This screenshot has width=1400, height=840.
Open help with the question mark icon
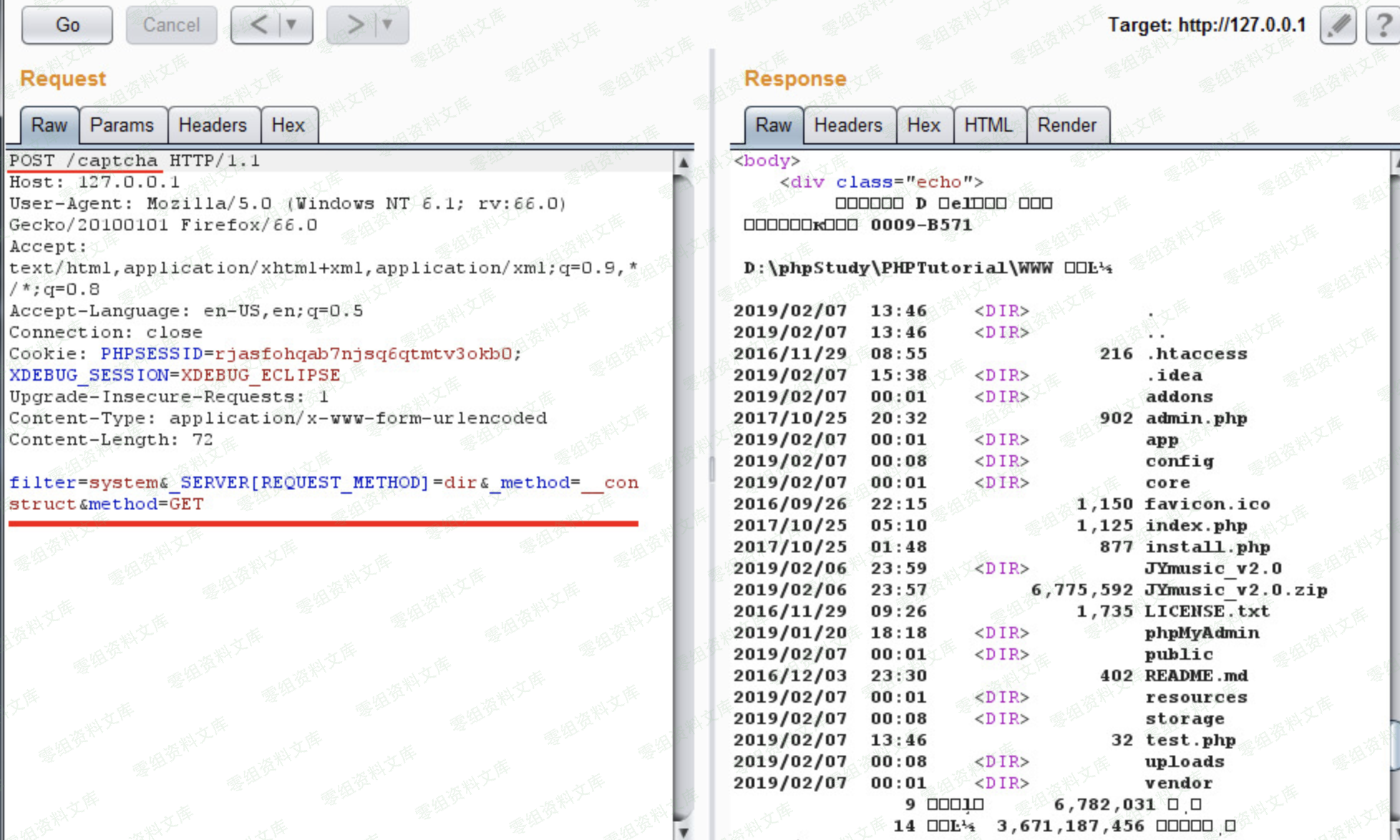pyautogui.click(x=1383, y=26)
